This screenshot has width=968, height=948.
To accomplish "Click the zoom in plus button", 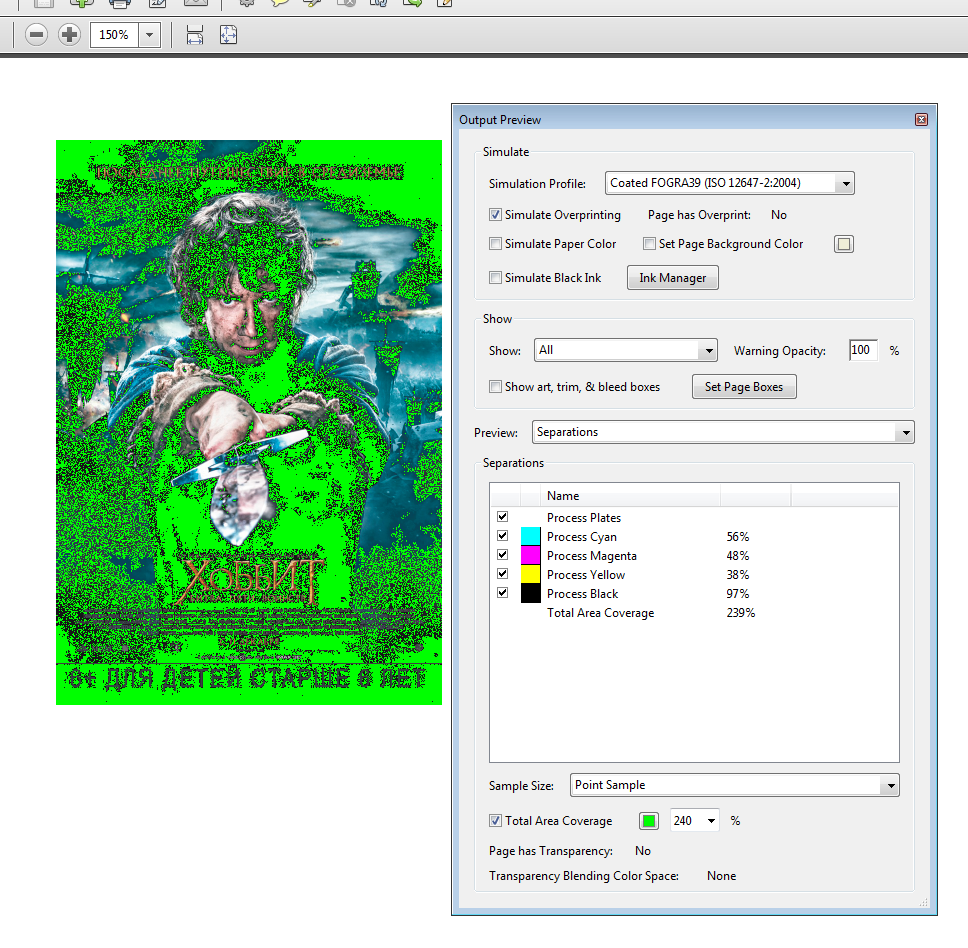I will click(x=69, y=35).
